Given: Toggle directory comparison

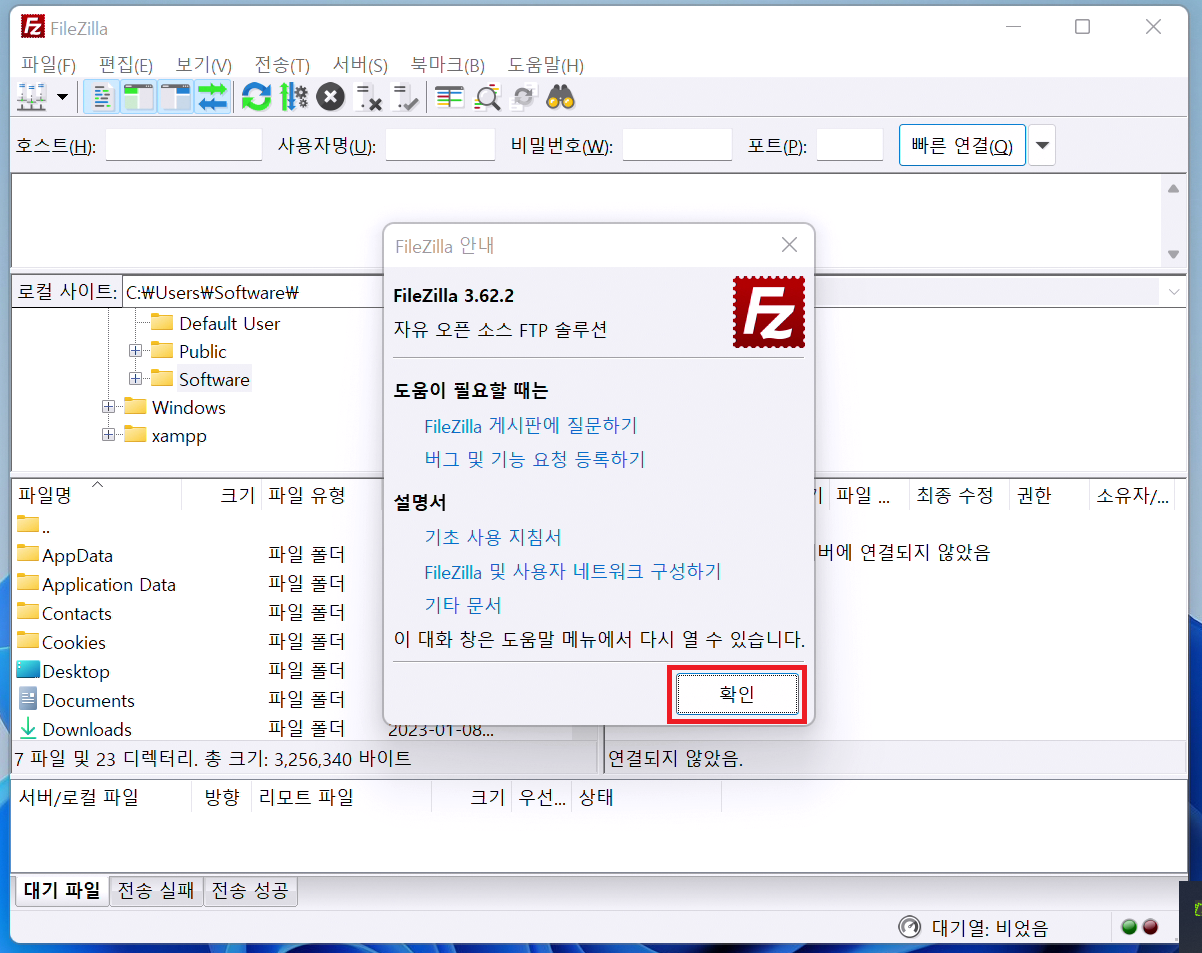Looking at the screenshot, I should coord(487,97).
